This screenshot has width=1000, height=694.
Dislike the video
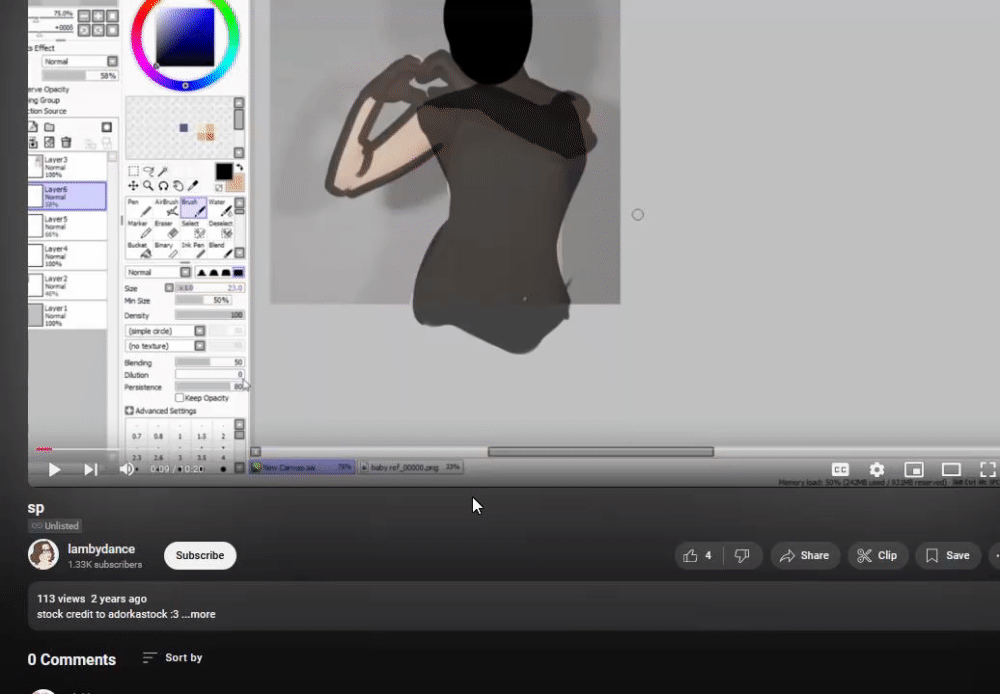pos(742,556)
